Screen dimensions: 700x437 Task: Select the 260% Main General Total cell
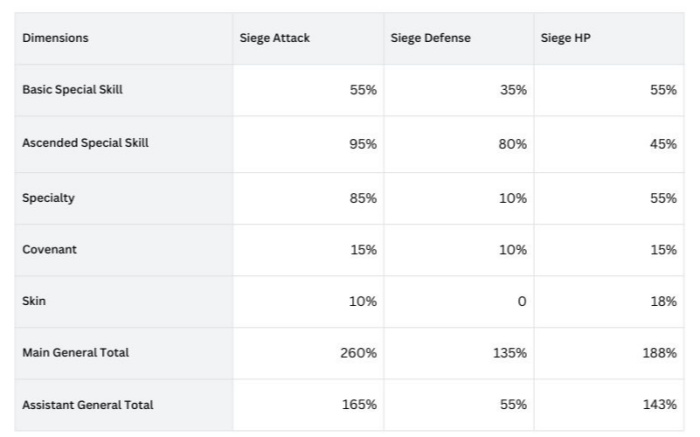[359, 353]
